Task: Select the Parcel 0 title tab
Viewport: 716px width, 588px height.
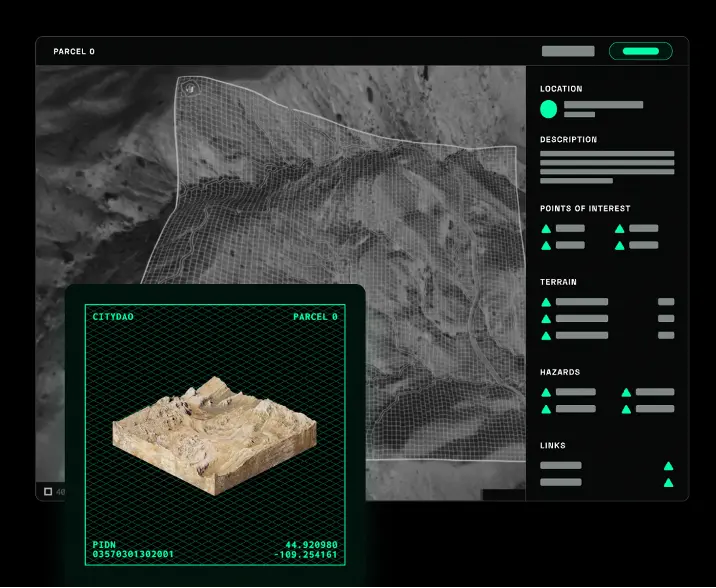Action: pyautogui.click(x=74, y=51)
